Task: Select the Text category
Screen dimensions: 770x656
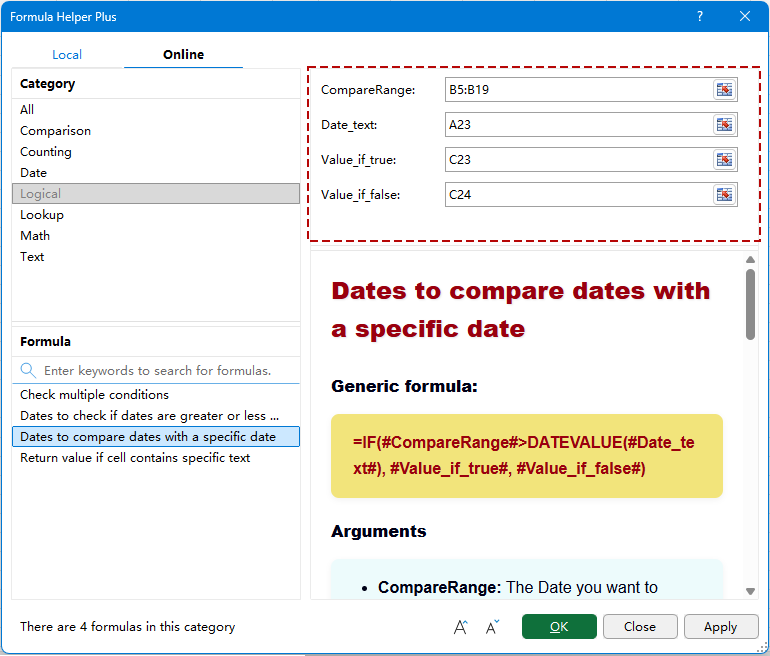Action: pyautogui.click(x=156, y=257)
